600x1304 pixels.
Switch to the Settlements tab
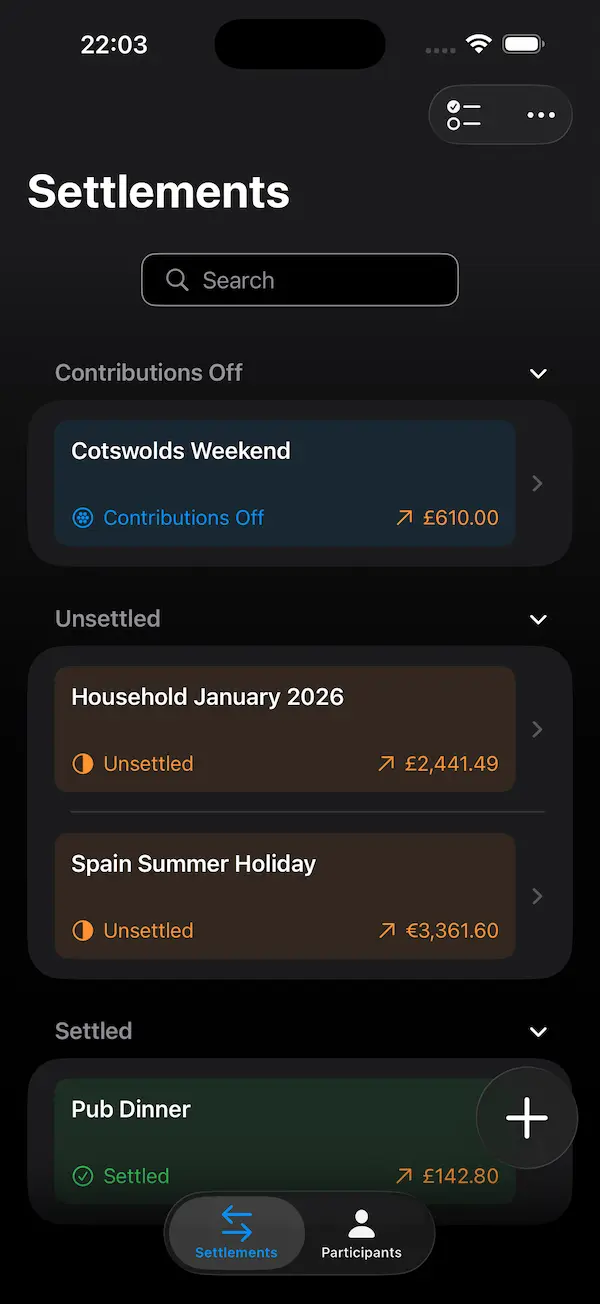click(236, 1233)
